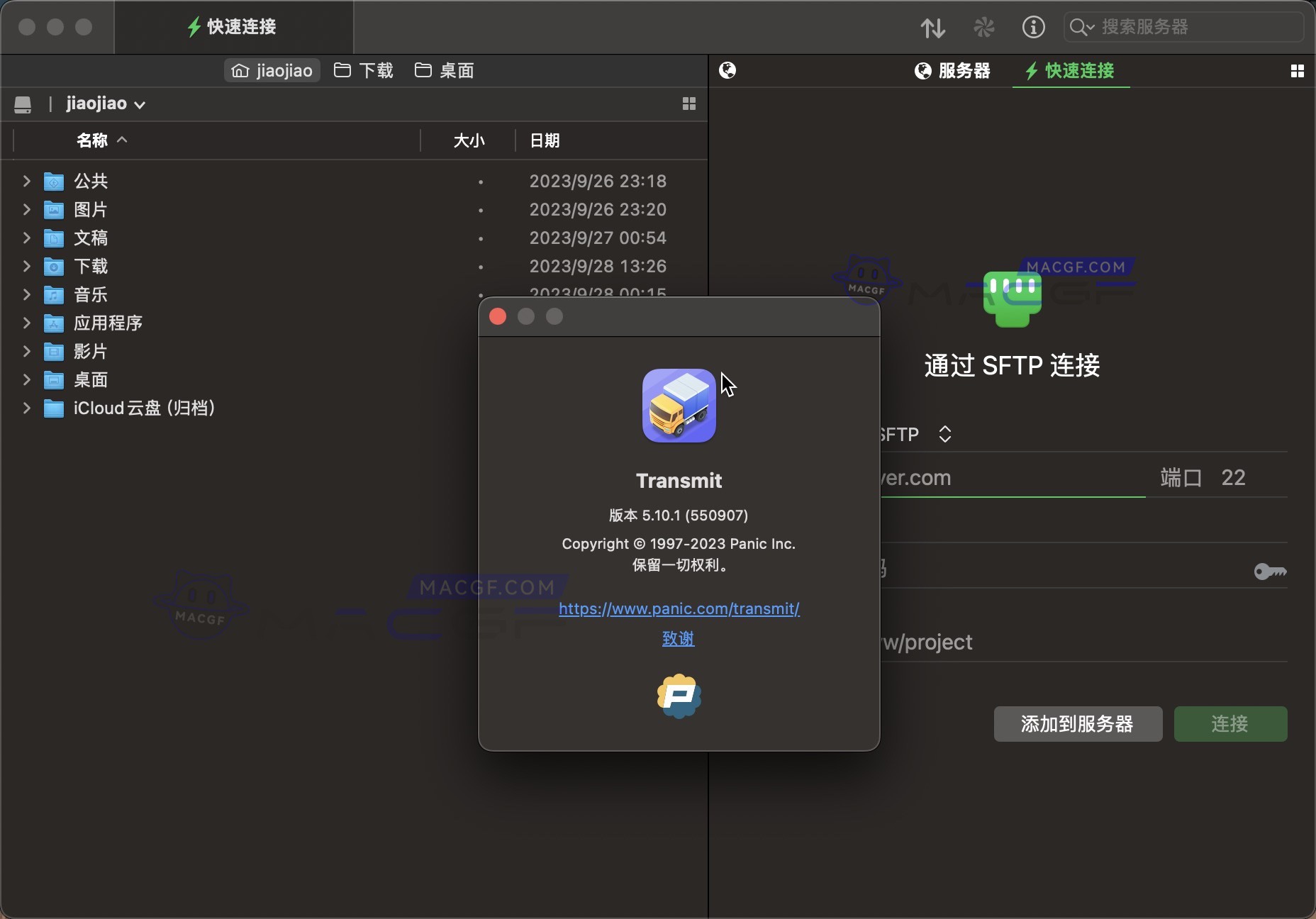Click the Panic logo in About dialog
Screen dimensions: 1316x919
tap(679, 696)
